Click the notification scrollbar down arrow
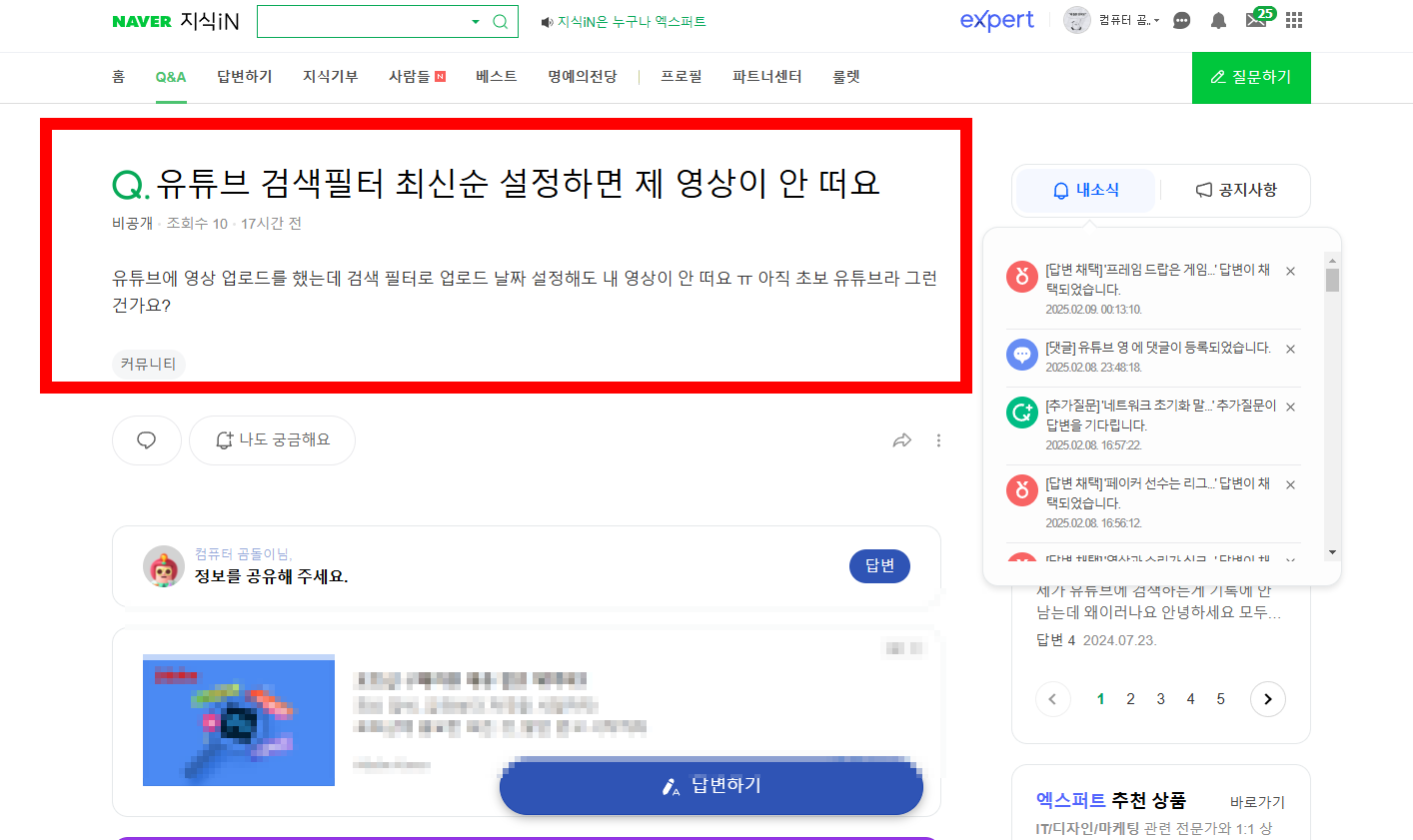Image resolution: width=1413 pixels, height=840 pixels. (1332, 552)
